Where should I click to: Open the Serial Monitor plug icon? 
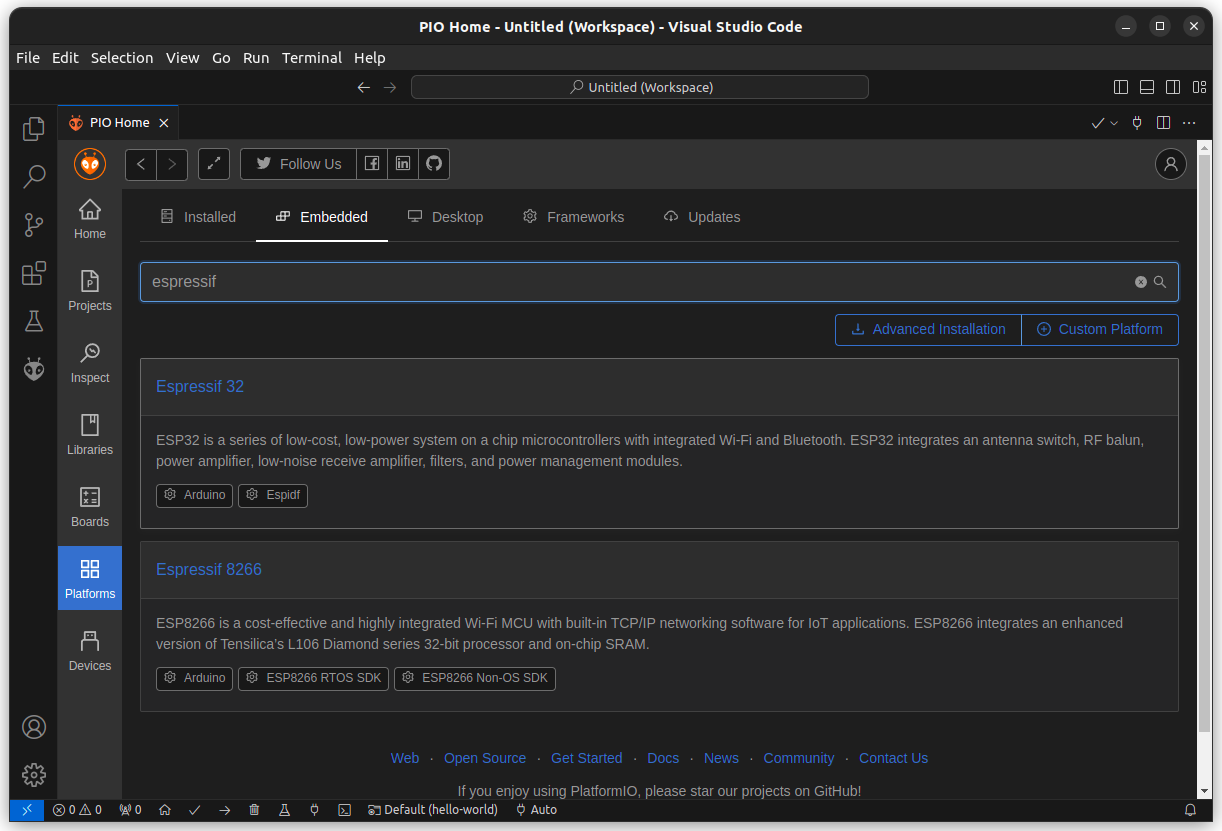pos(314,810)
